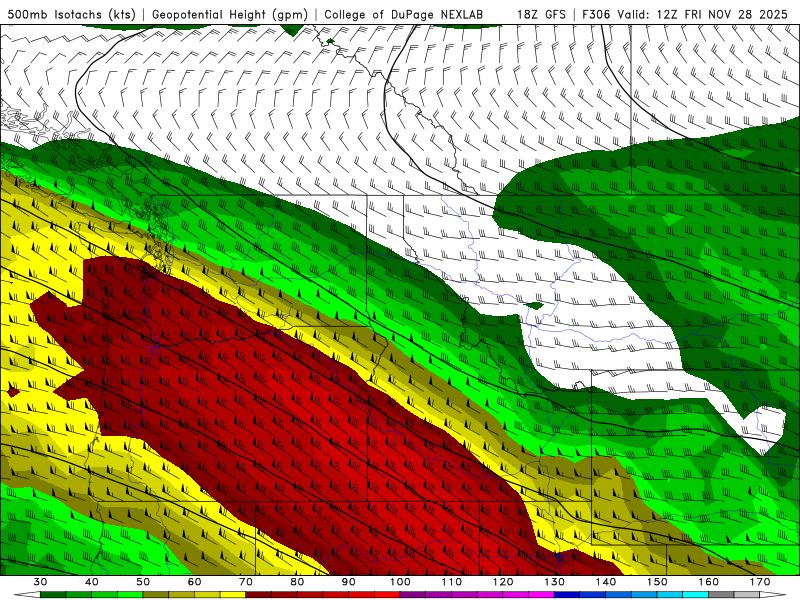Click the legend value 90

point(349,582)
